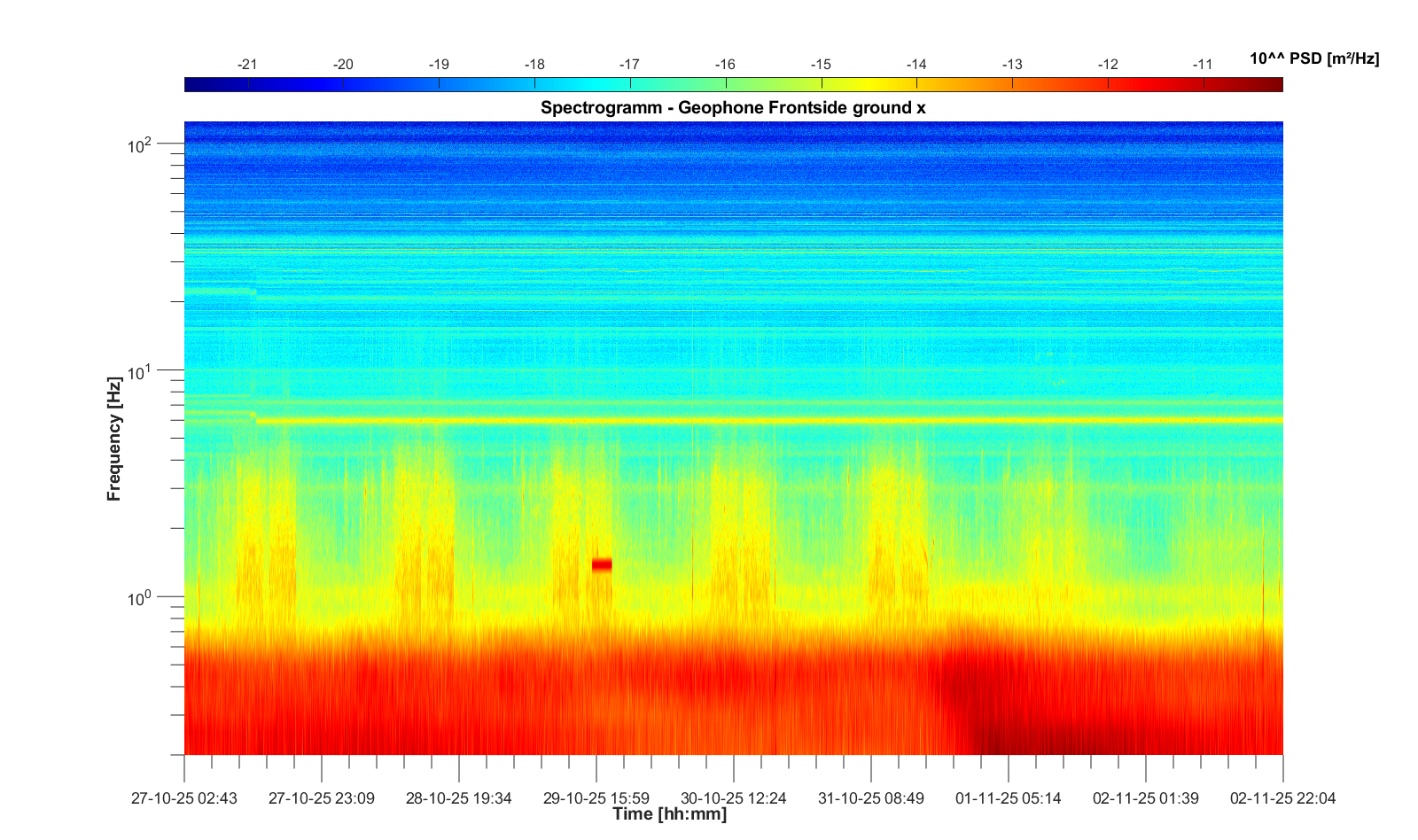The height and width of the screenshot is (840, 1418).
Task: Click the '29-10-25 15:59' time tick label
Action: click(596, 798)
